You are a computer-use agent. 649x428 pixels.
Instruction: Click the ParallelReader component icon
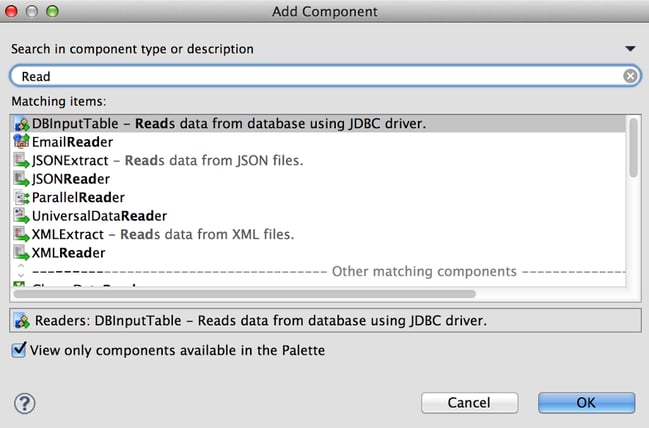22,197
